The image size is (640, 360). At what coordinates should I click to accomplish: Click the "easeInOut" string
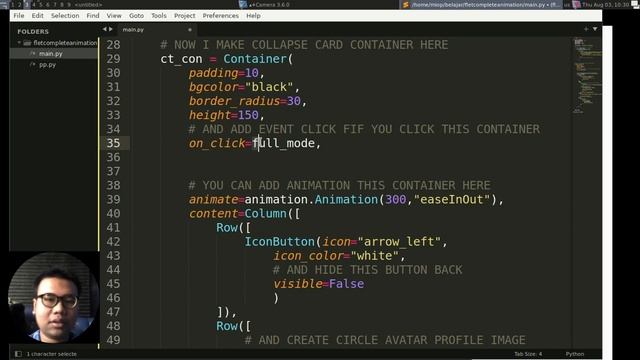[x=451, y=200]
